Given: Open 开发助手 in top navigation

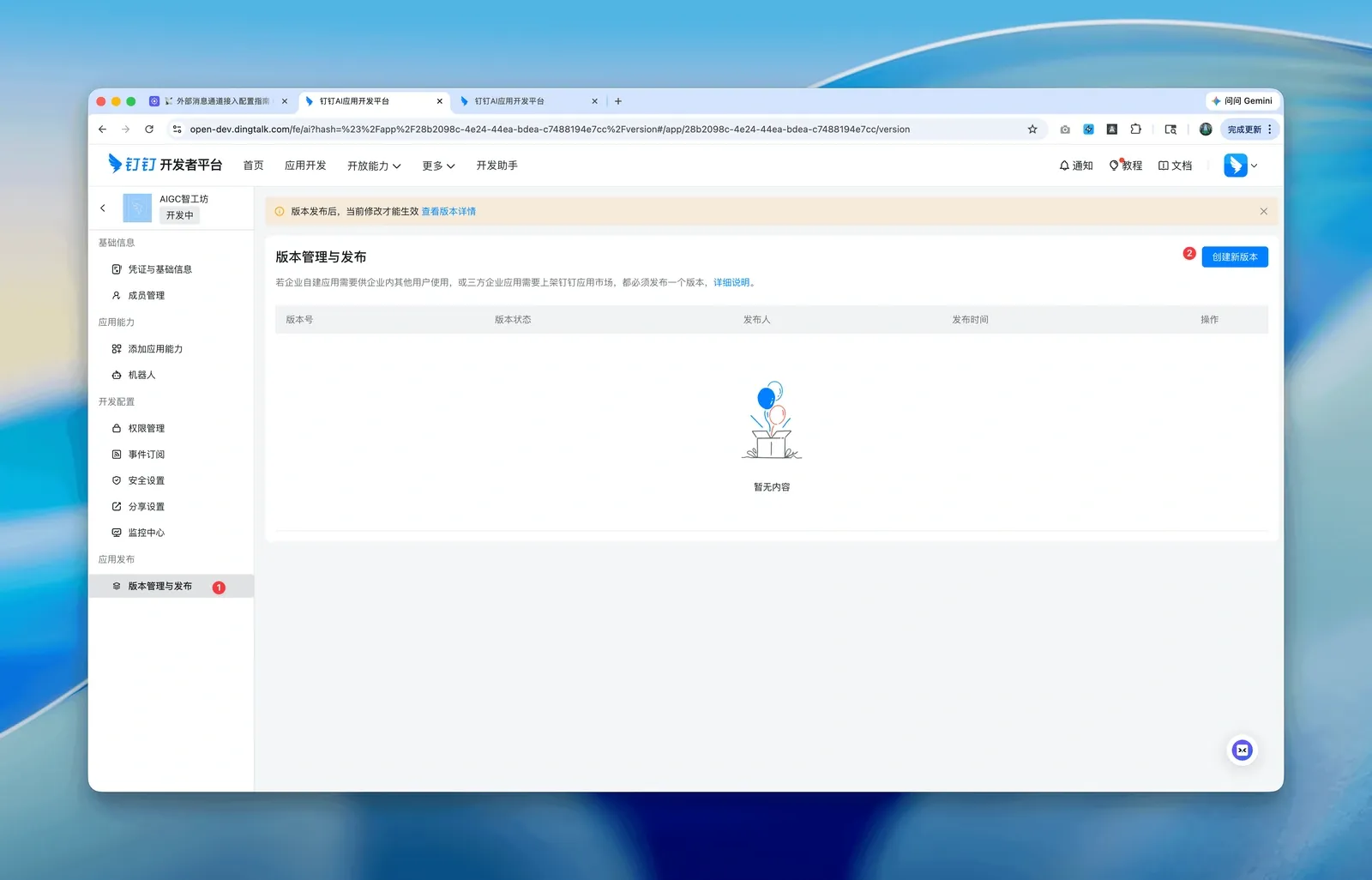Looking at the screenshot, I should 496,166.
